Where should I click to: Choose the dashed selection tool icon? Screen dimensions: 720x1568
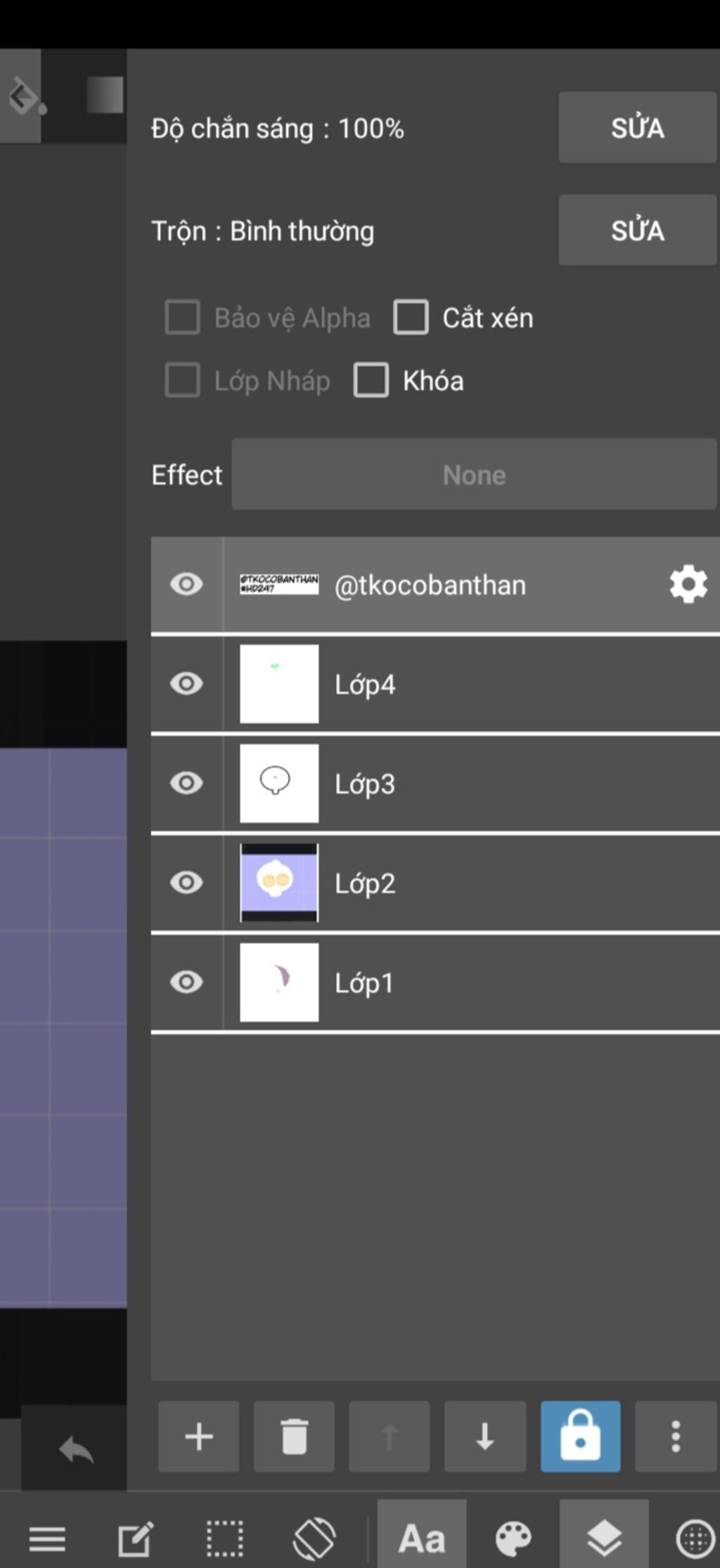224,1538
